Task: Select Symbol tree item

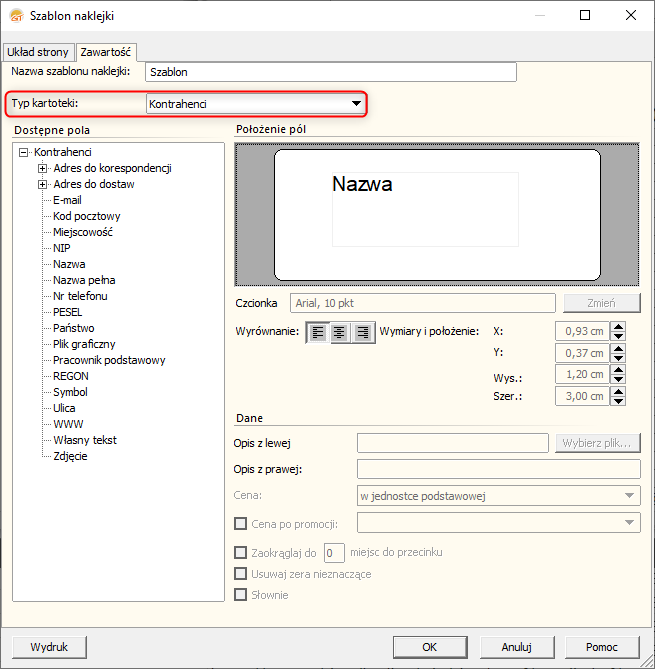Action: click(x=70, y=392)
